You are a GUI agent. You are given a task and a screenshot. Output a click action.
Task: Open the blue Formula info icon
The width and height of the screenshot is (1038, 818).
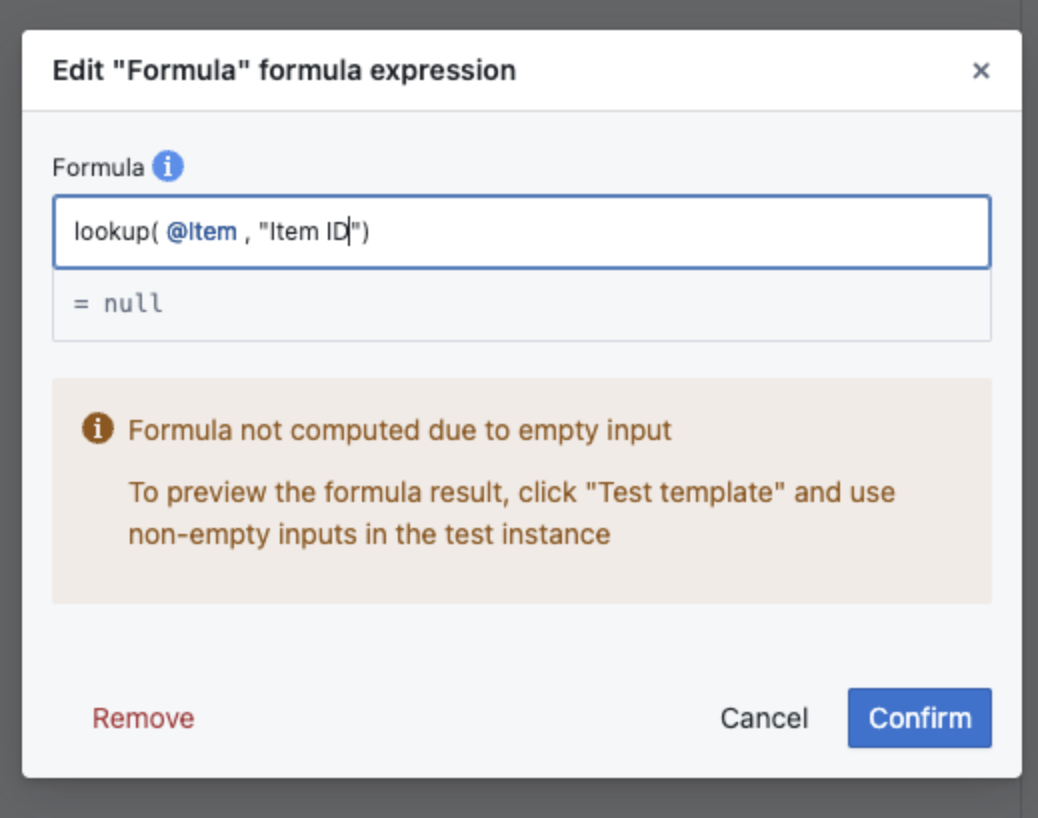tap(167, 166)
